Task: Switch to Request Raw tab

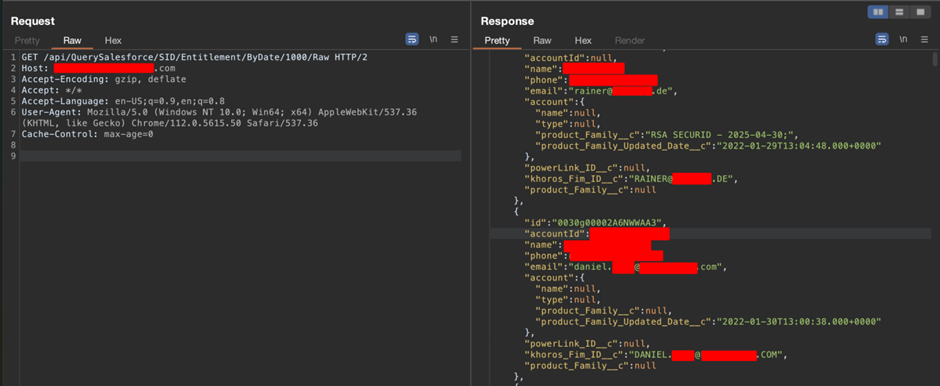Action: coord(72,41)
